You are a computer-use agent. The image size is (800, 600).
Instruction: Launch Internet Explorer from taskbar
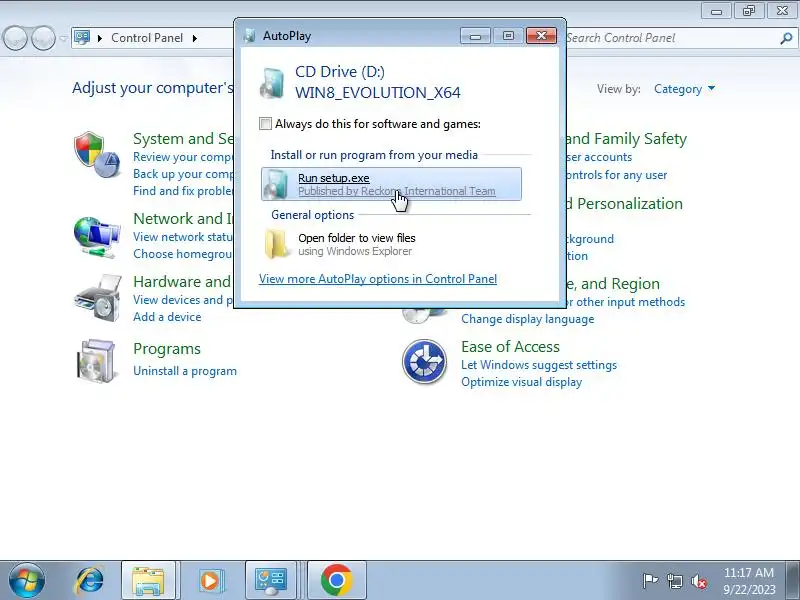tap(89, 580)
